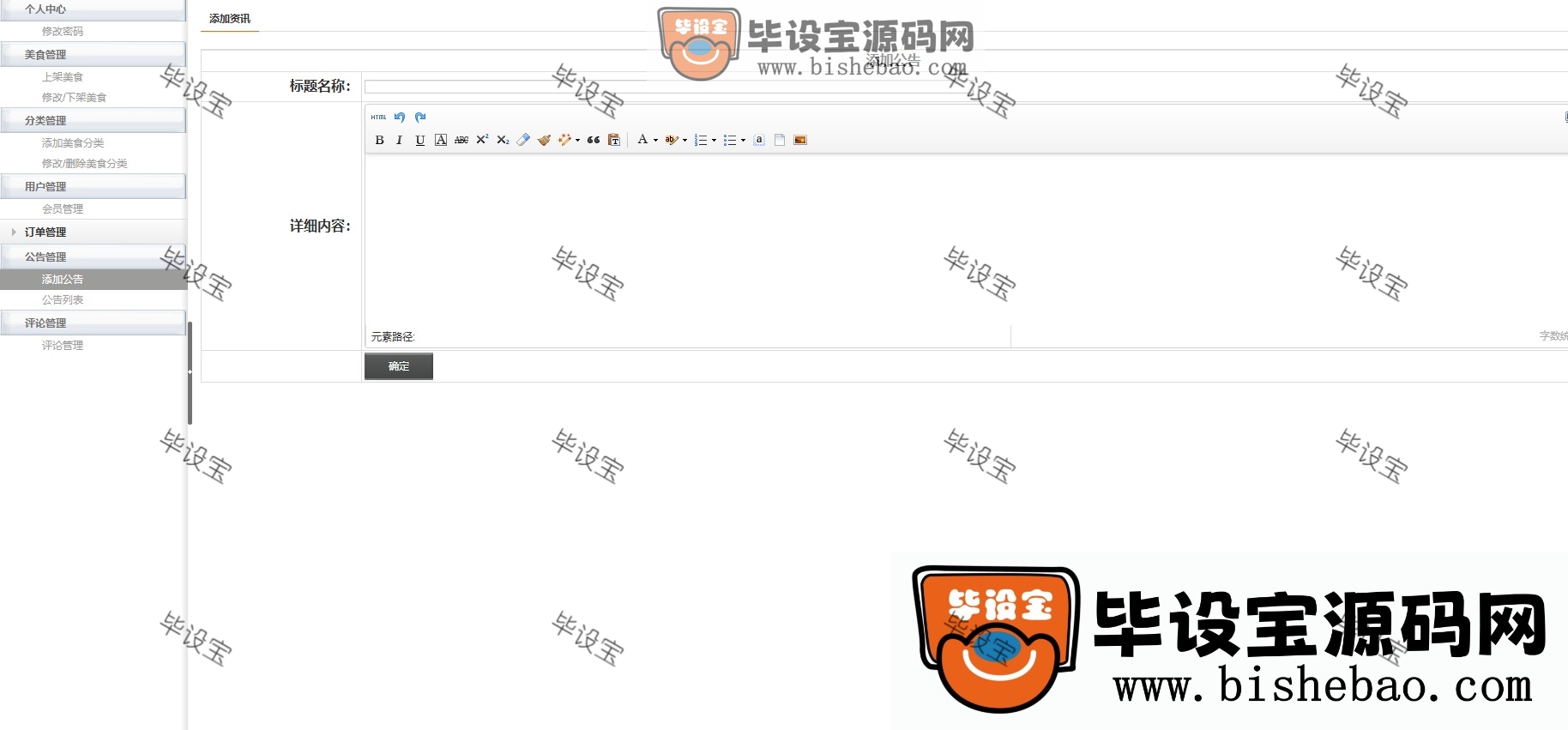1568x730 pixels.
Task: Toggle italic formatting
Action: (399, 140)
